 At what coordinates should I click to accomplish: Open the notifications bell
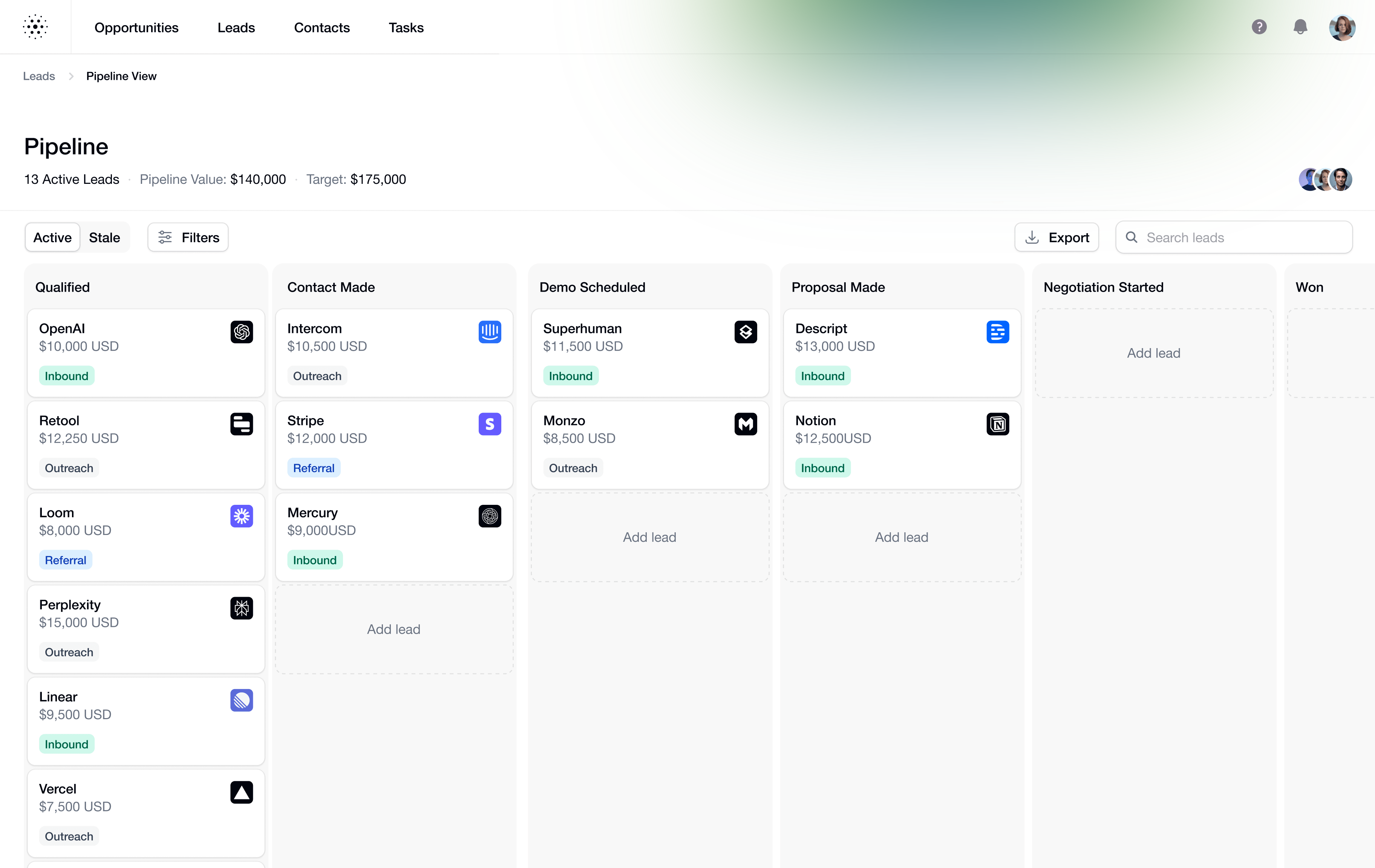[1300, 27]
